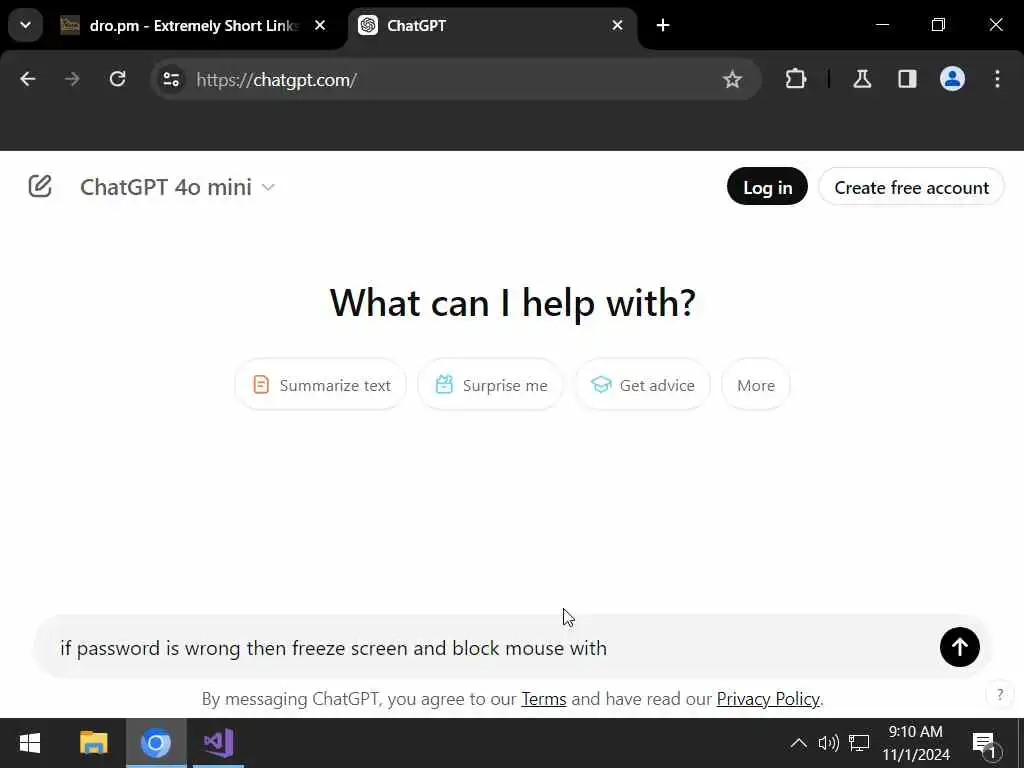Viewport: 1024px width, 768px height.
Task: Open the Chrome three-dot menu
Action: tap(997, 79)
